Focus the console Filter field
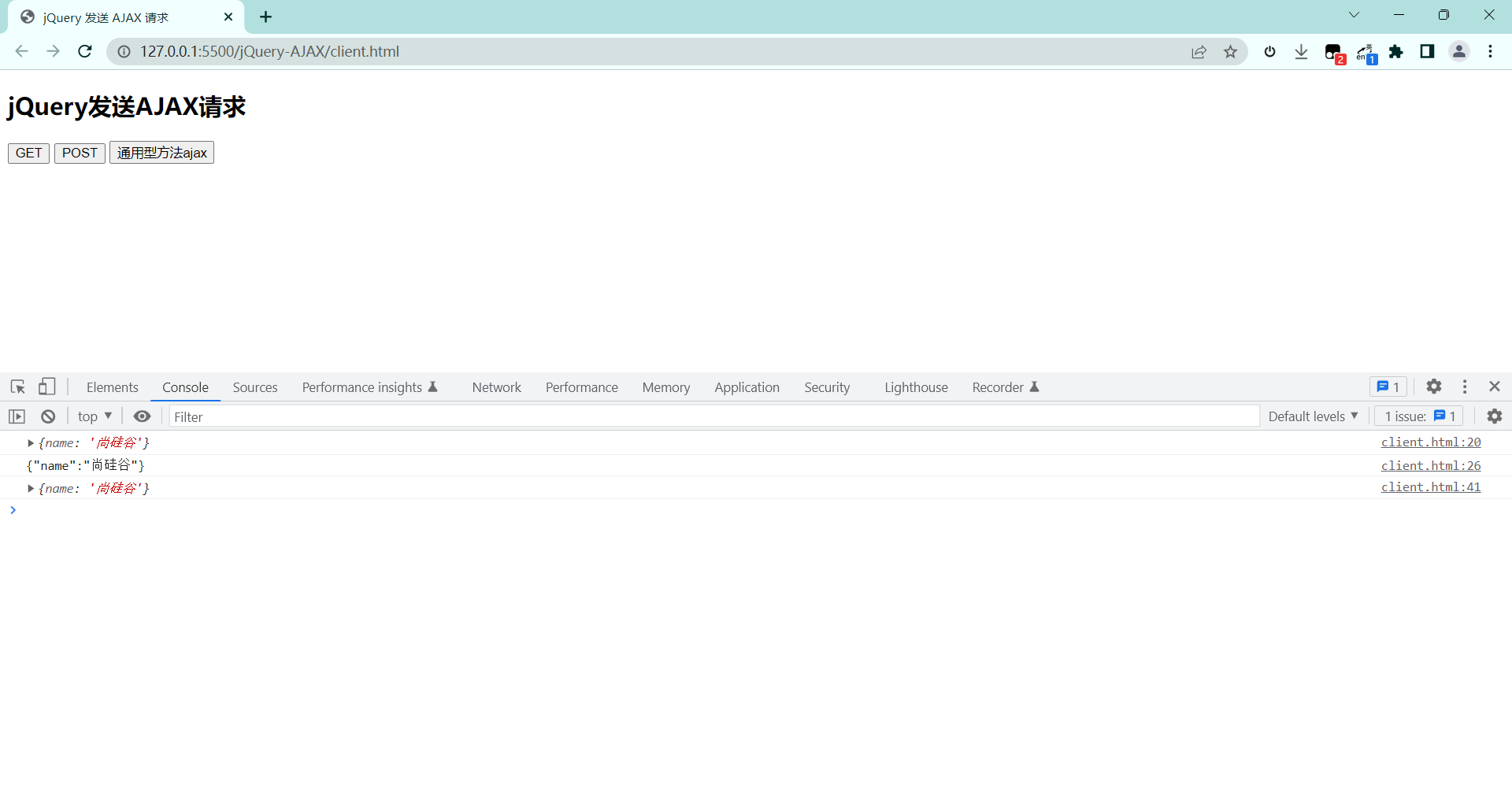Screen dimensions: 1512x799 pos(713,416)
